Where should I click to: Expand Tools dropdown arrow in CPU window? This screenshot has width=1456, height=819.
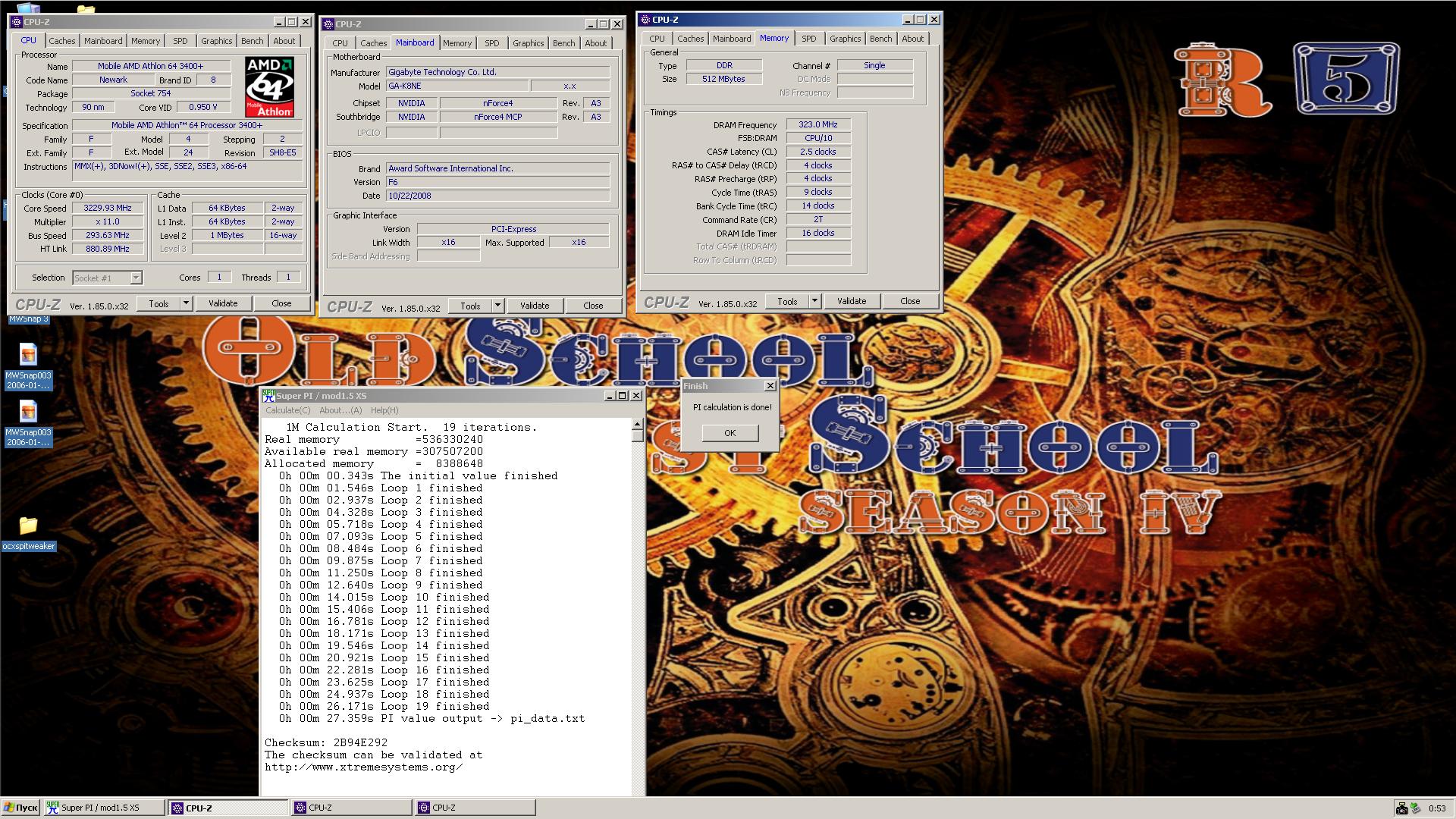[186, 303]
